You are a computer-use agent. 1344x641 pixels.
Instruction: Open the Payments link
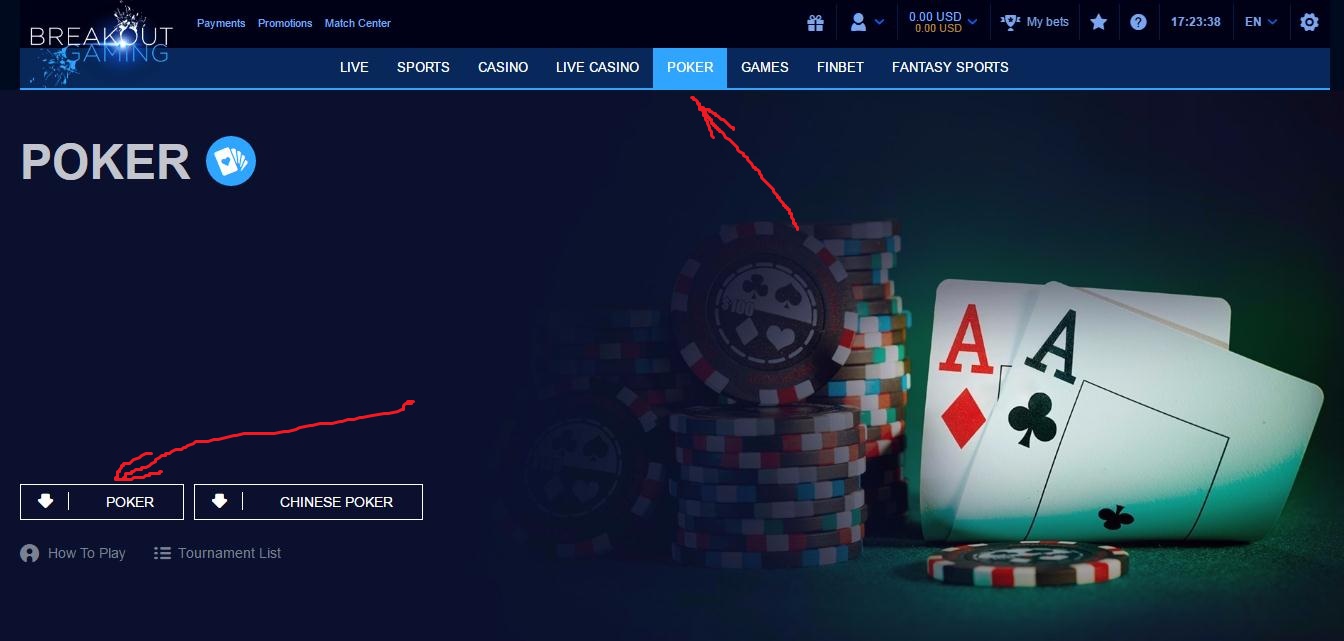click(221, 23)
